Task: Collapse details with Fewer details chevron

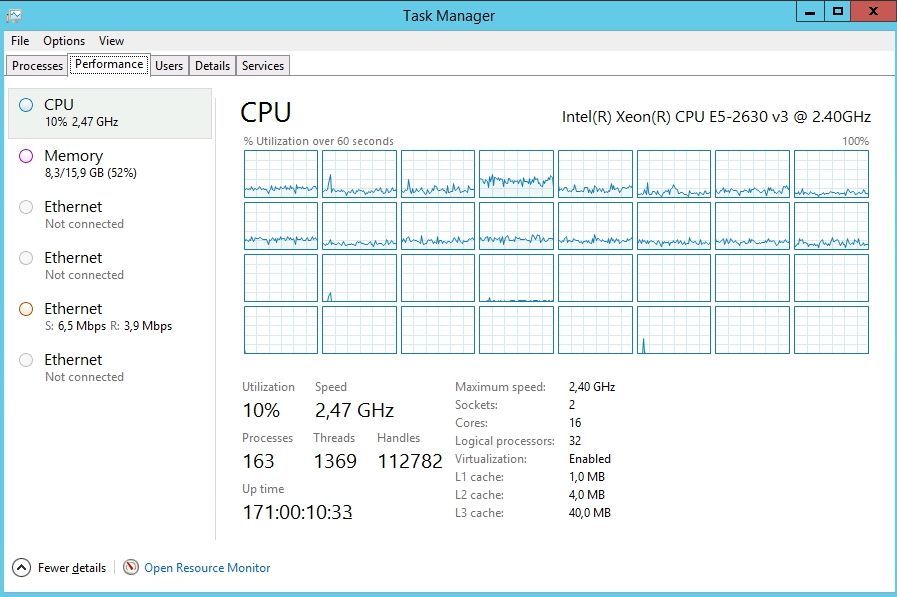Action: point(23,567)
